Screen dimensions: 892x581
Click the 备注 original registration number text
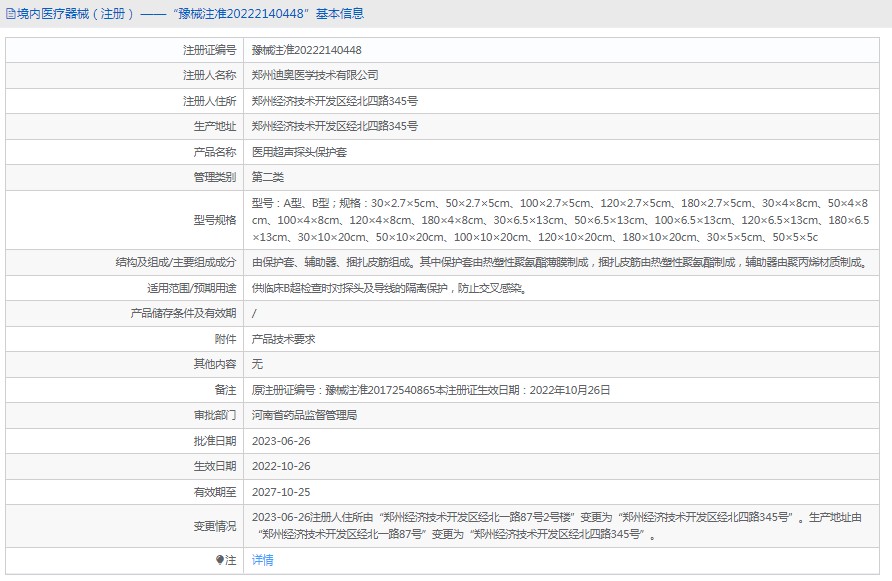point(431,390)
